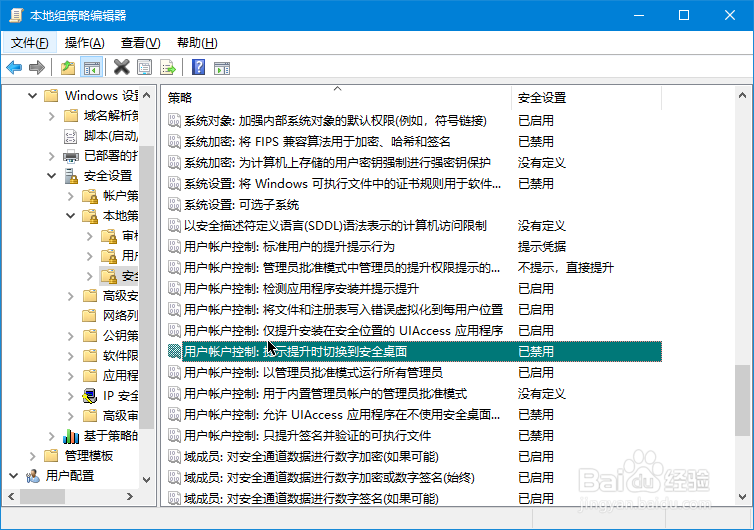Click the 提示凭据 setting value
Image resolution: width=754 pixels, height=530 pixels.
(x=541, y=246)
